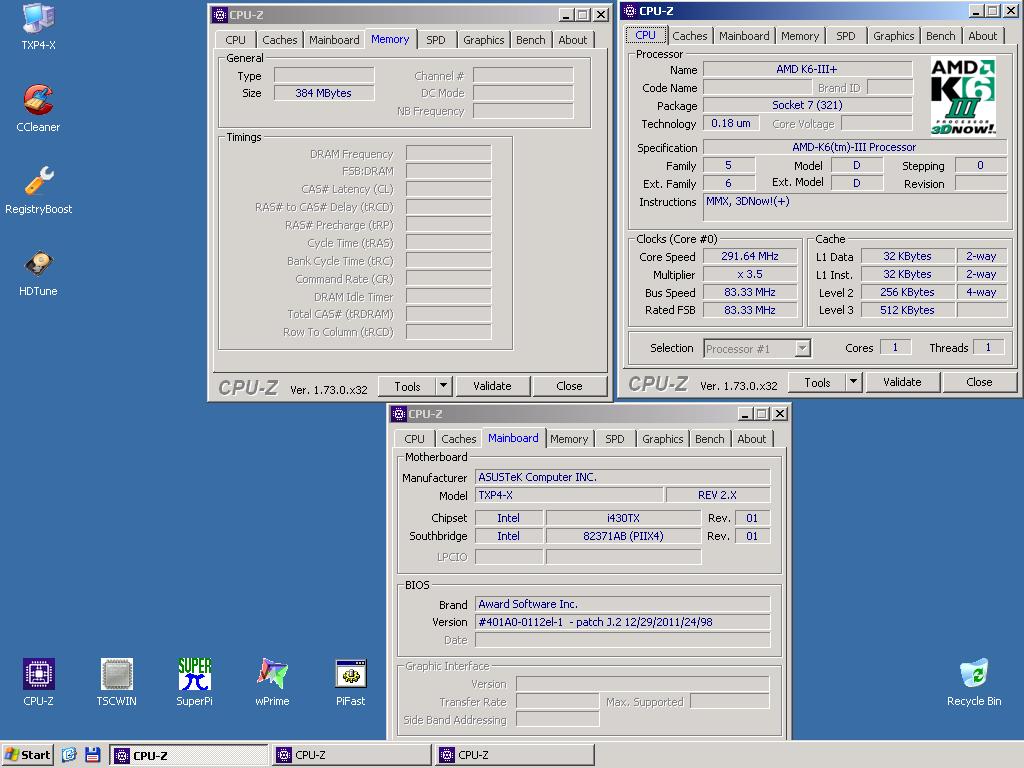Open the PiFast desktop shortcut
1024x768 pixels.
coord(351,682)
